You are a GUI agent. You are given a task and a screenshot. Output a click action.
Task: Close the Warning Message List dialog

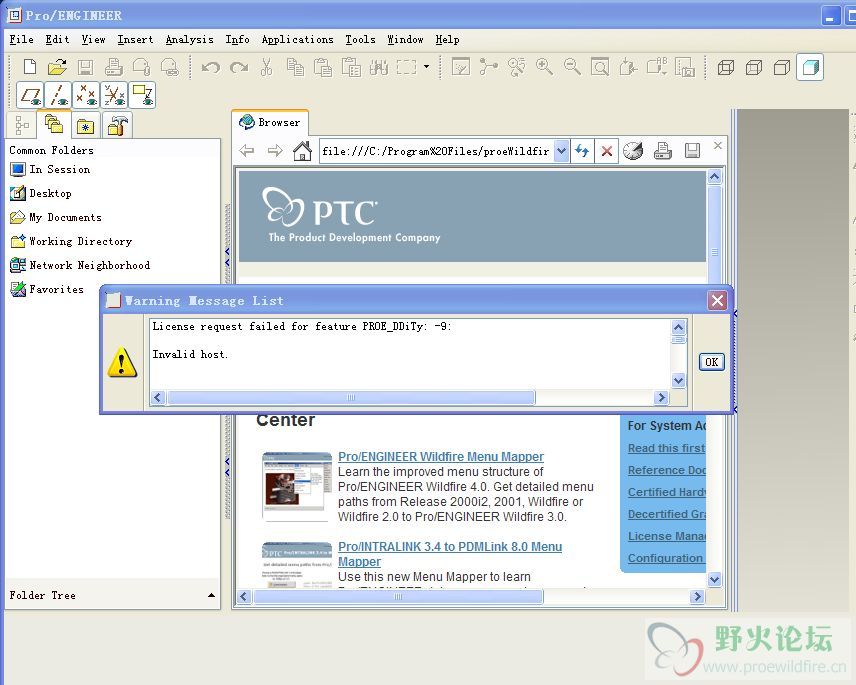717,300
